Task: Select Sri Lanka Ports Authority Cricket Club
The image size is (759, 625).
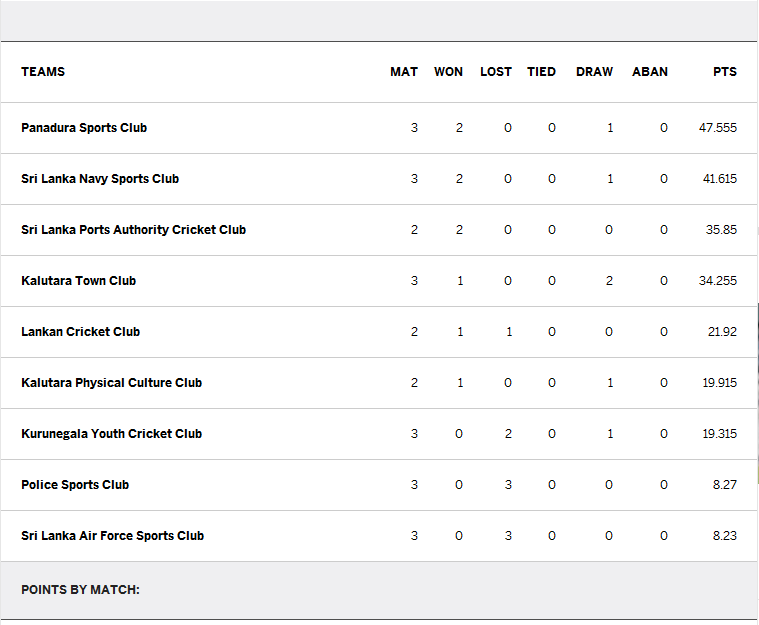Action: (134, 229)
